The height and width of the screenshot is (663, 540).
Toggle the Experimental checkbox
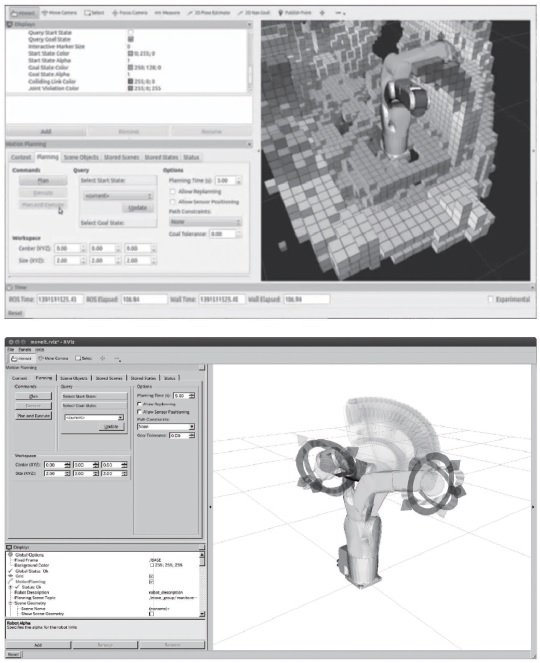click(x=491, y=299)
